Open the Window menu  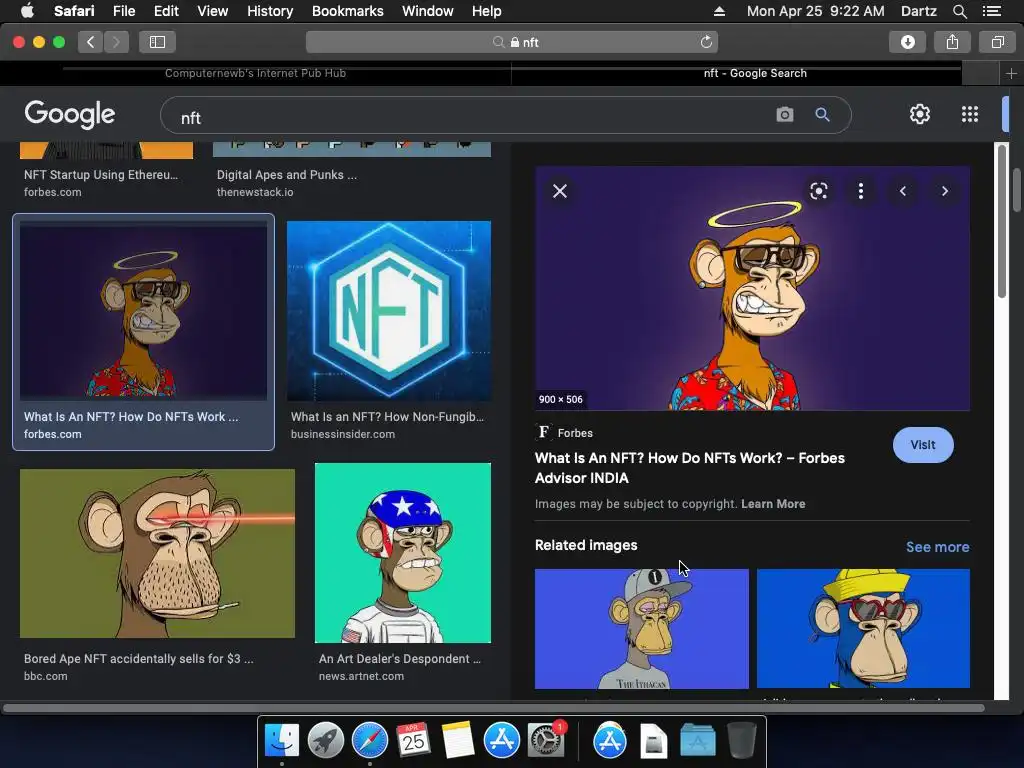click(x=427, y=11)
